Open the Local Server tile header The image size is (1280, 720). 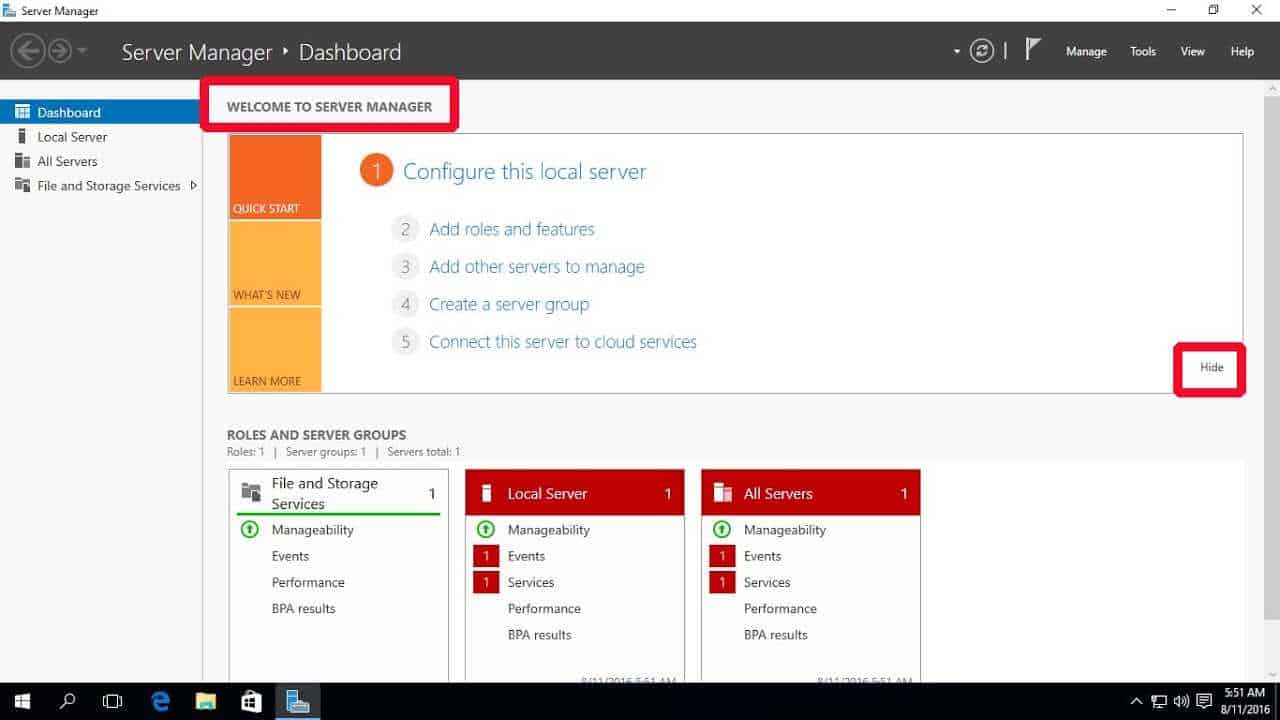click(575, 493)
